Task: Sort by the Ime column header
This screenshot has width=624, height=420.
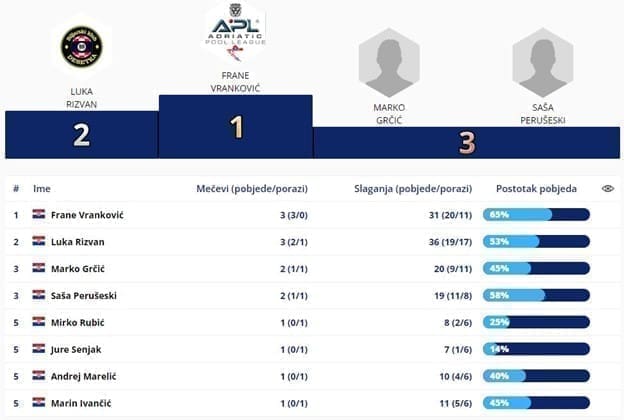Action: [41, 187]
